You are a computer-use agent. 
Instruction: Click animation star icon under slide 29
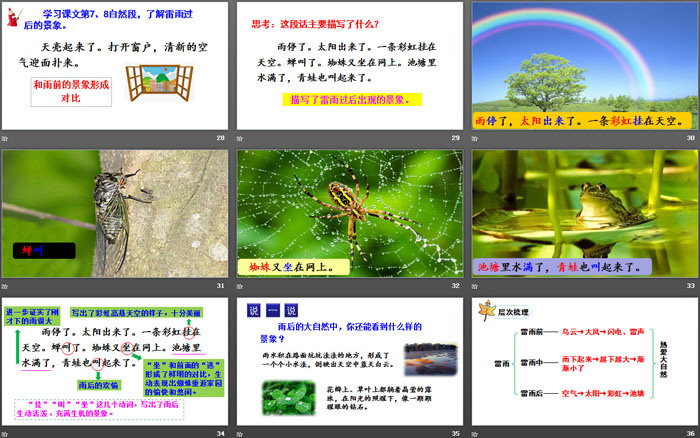240,138
